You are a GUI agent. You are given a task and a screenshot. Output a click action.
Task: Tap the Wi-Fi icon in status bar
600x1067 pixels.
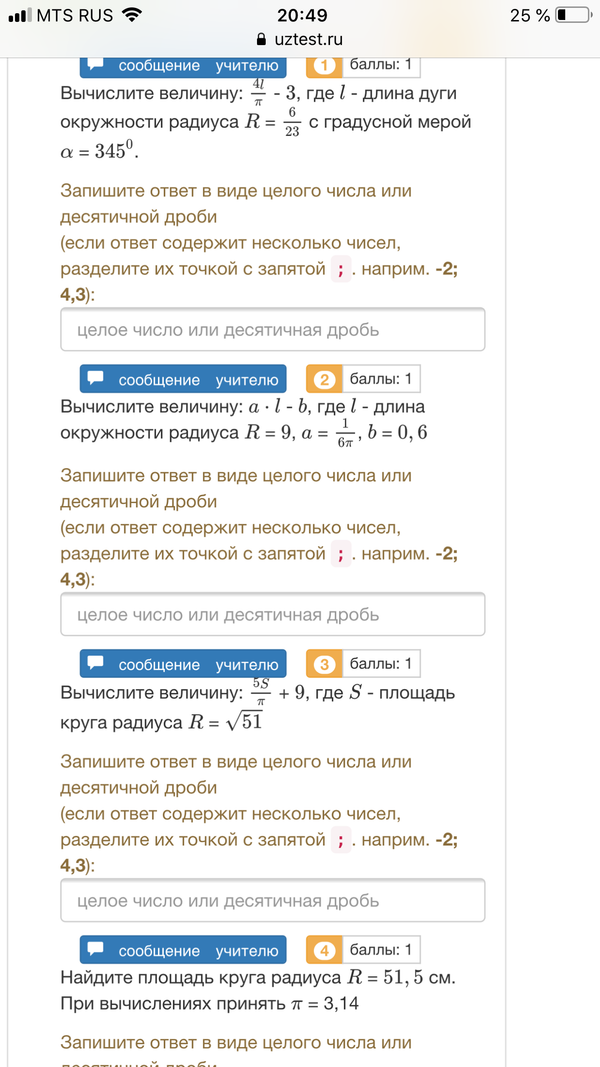(x=130, y=15)
